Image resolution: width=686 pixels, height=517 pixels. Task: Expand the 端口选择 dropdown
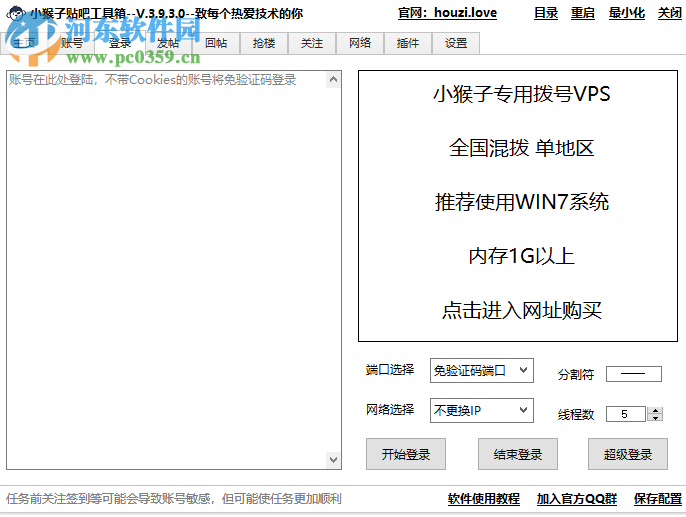pos(482,370)
